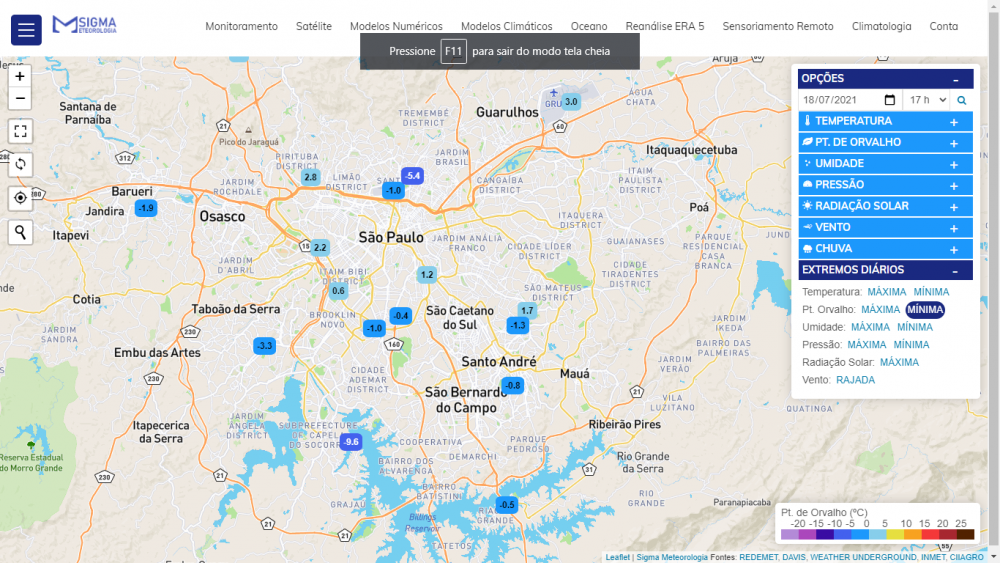Select MÍNIMA for Pt. Orvalho

[925, 310]
